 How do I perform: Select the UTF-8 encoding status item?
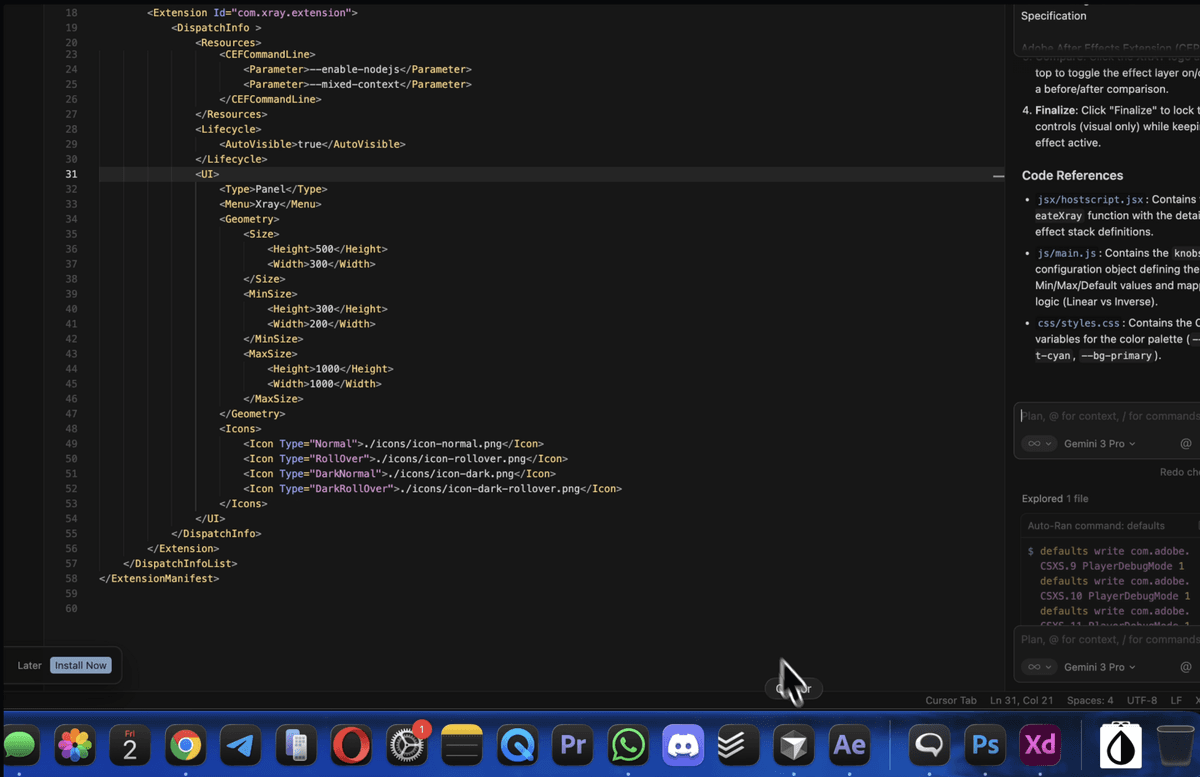(x=1141, y=701)
